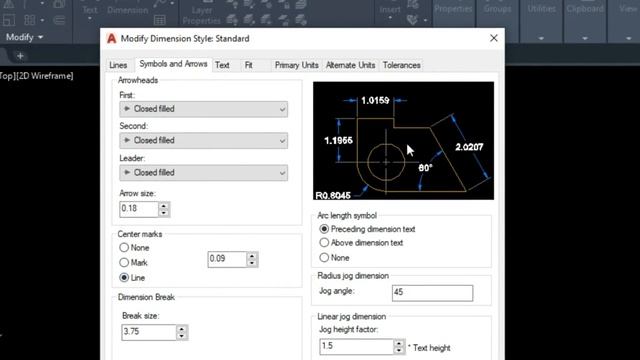Switch to the Symbols and Arrows tab
640x360 pixels.
(x=173, y=64)
